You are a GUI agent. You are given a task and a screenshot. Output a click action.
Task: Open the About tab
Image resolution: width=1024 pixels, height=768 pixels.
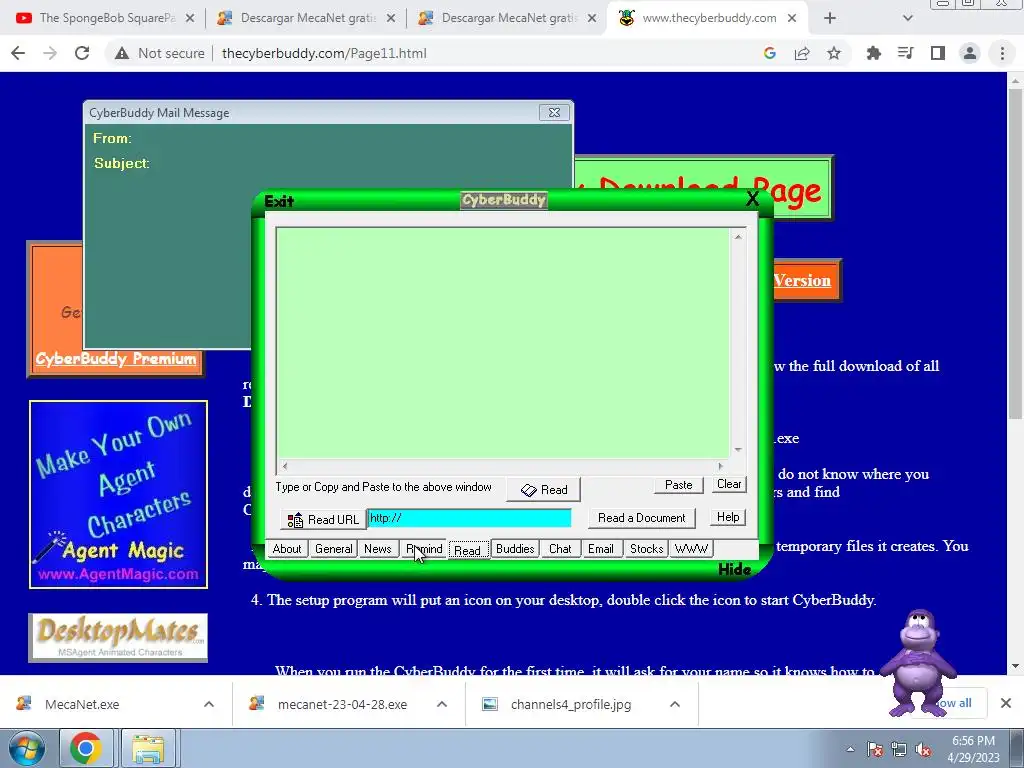click(x=287, y=549)
